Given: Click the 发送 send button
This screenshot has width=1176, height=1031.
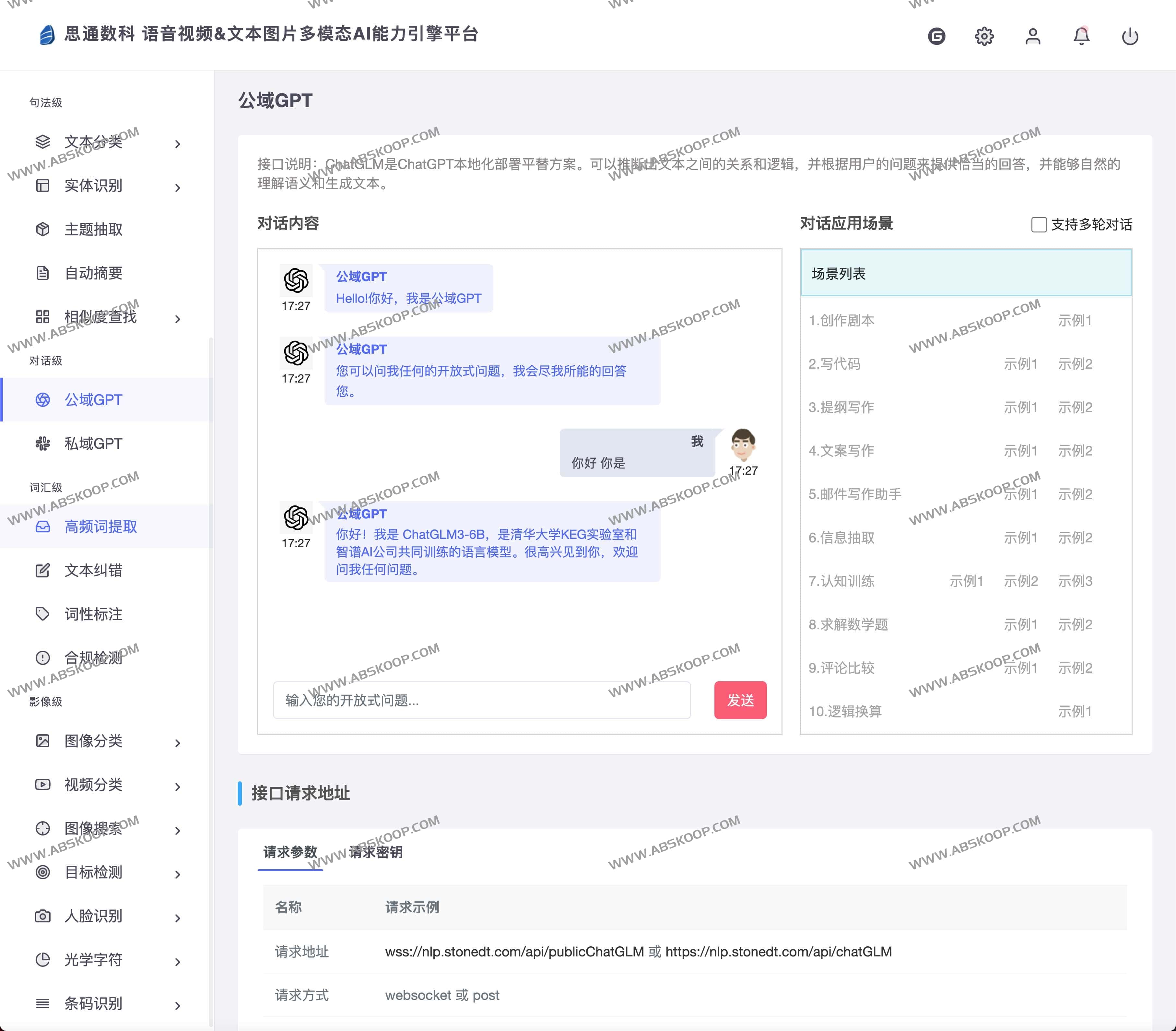Looking at the screenshot, I should tap(741, 700).
